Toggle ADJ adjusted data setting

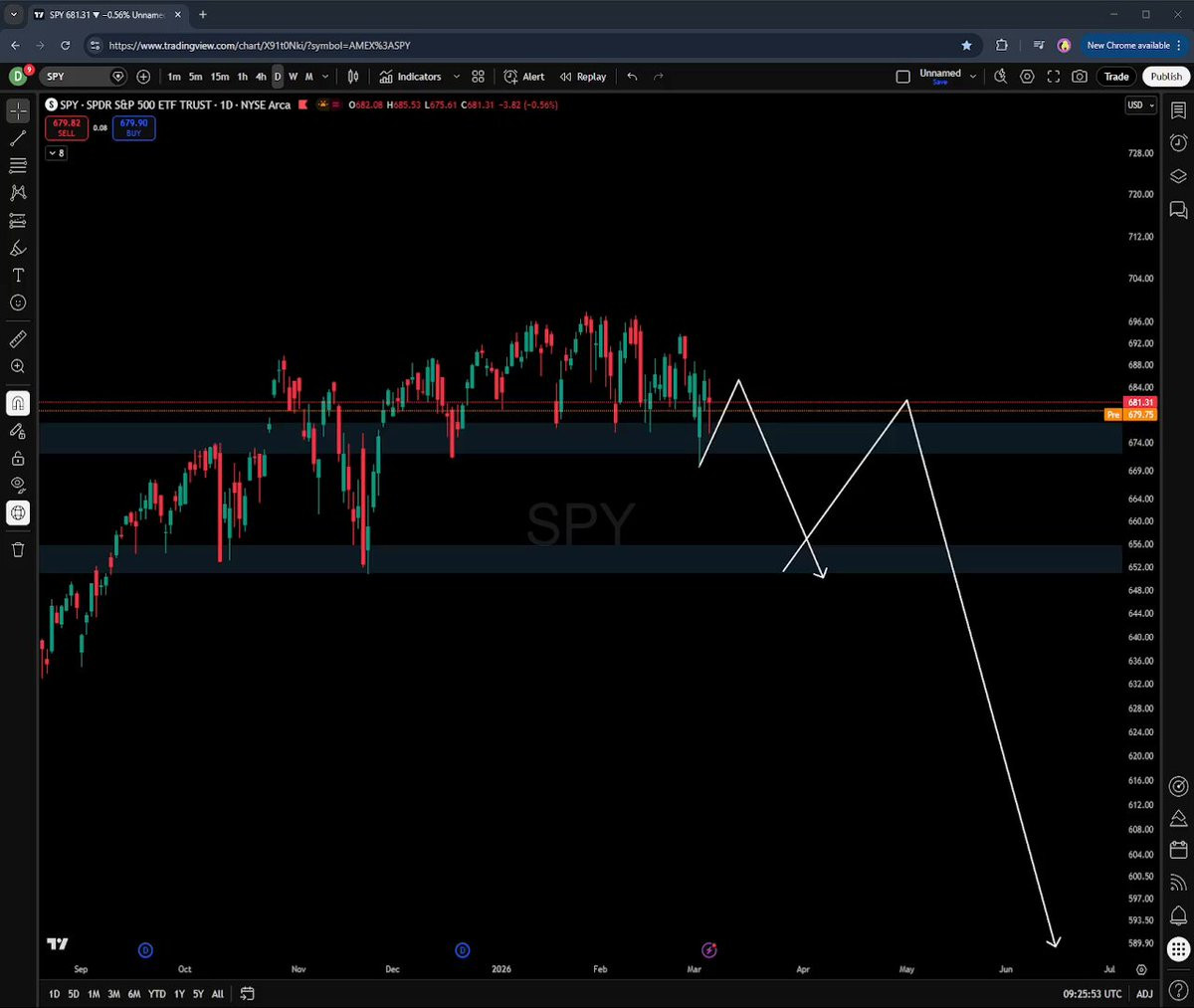(x=1144, y=994)
